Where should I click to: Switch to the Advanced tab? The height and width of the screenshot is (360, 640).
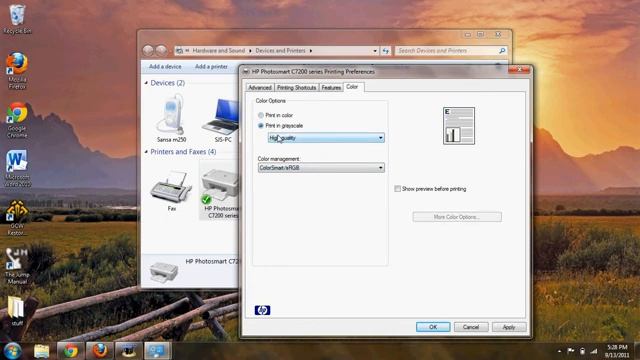click(260, 87)
